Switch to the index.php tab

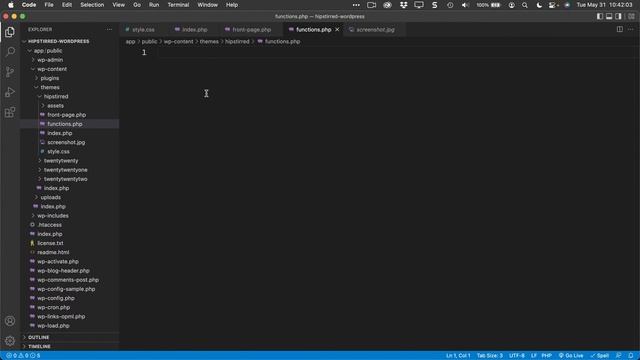coord(194,29)
